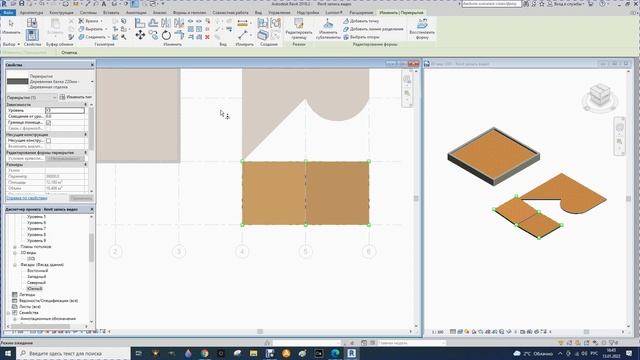
Task: Select the Aligned Dimension measure icon
Action: pos(242,23)
